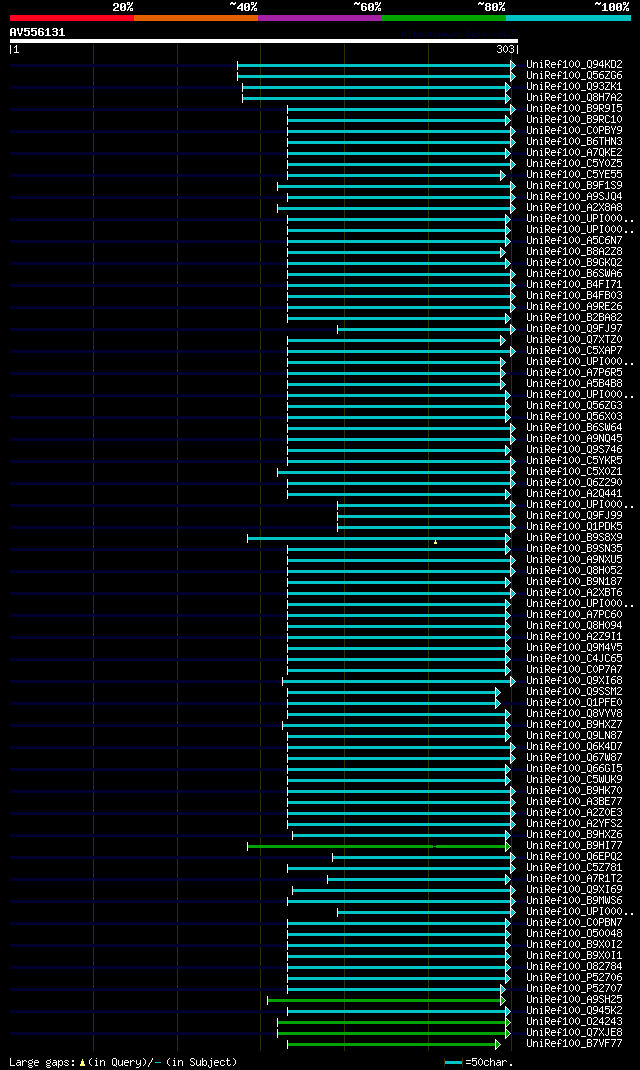Click the cyan alignment bar of UniRef100_B9S8X9
Image resolution: width=640 pixels, height=1070 pixels.
tap(379, 538)
